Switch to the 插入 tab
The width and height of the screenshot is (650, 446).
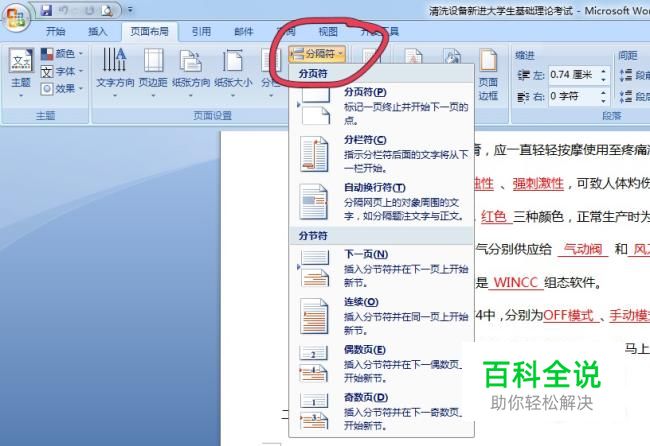coord(97,32)
